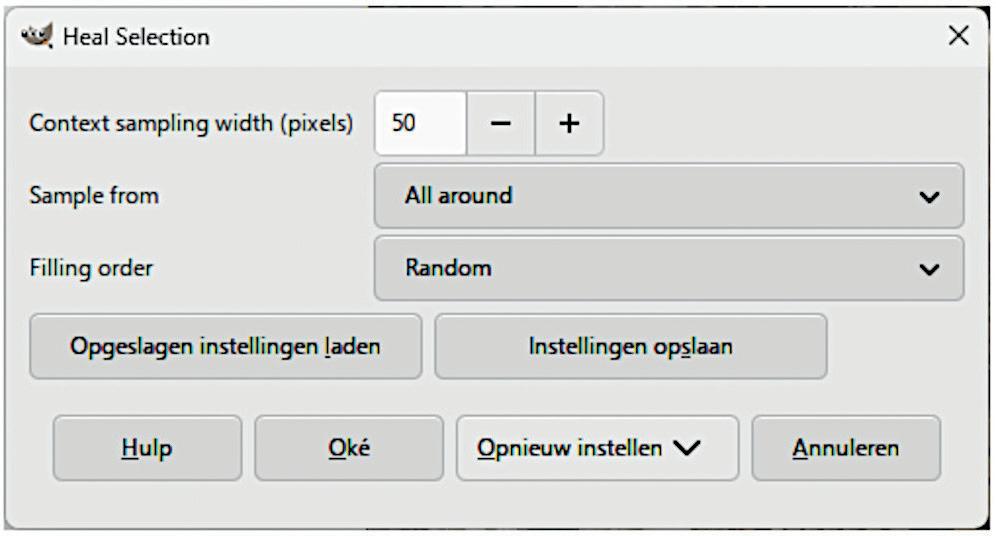Screen dimensions: 996x536
Task: Click the Heal Selection title bar text
Action: point(136,37)
